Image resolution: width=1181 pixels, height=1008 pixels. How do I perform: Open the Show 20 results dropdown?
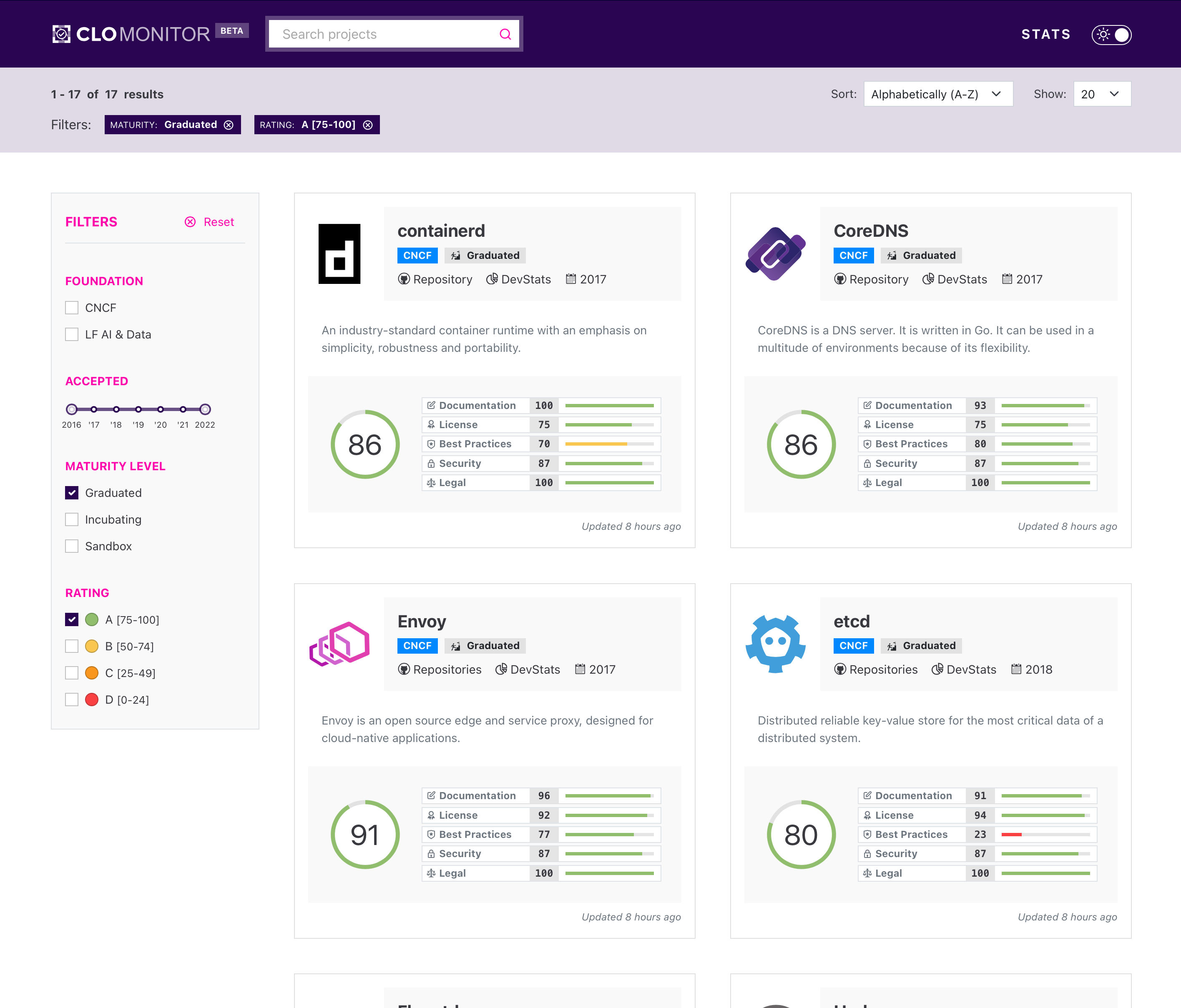pos(1101,94)
